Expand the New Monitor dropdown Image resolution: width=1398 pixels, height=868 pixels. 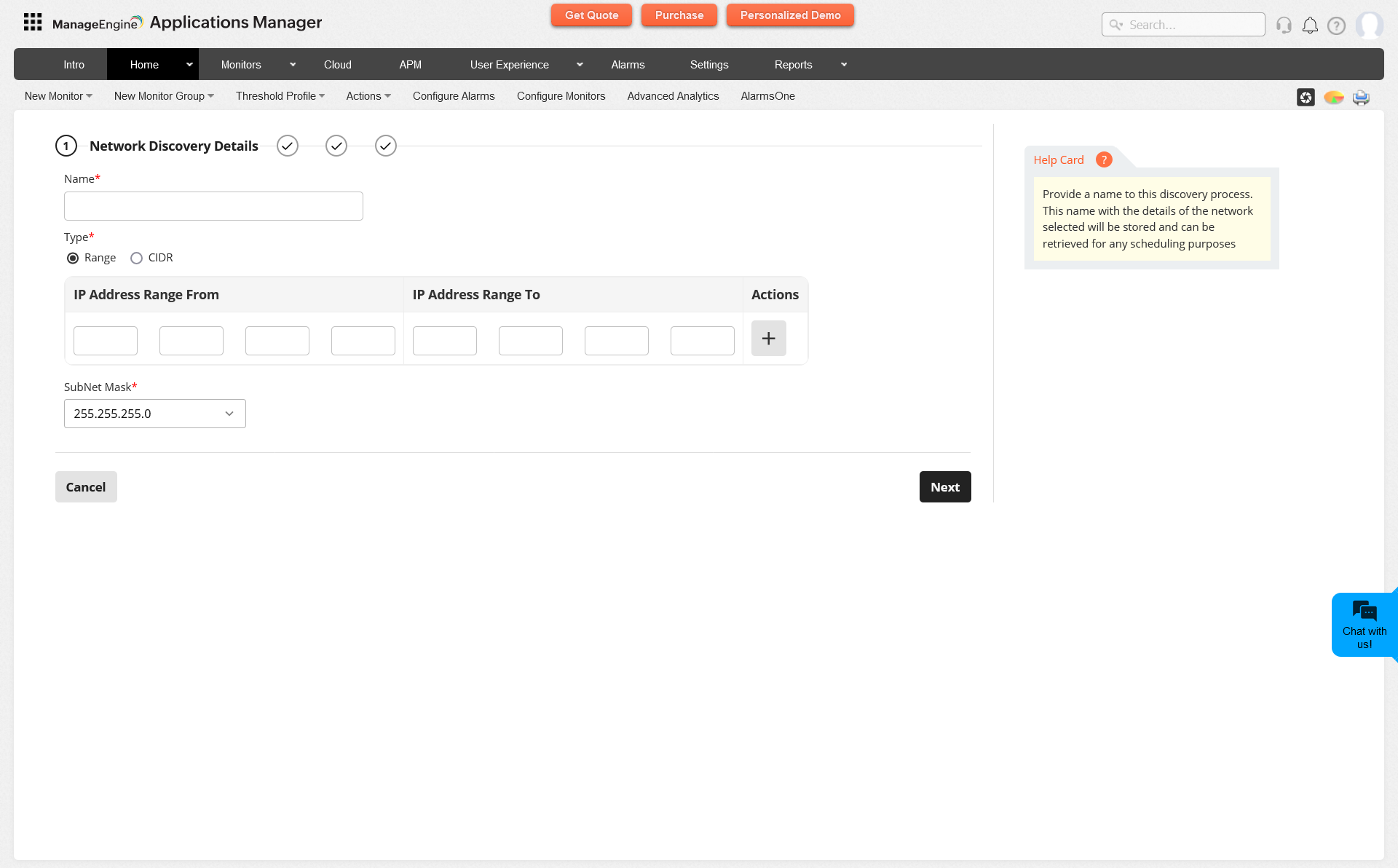[58, 96]
